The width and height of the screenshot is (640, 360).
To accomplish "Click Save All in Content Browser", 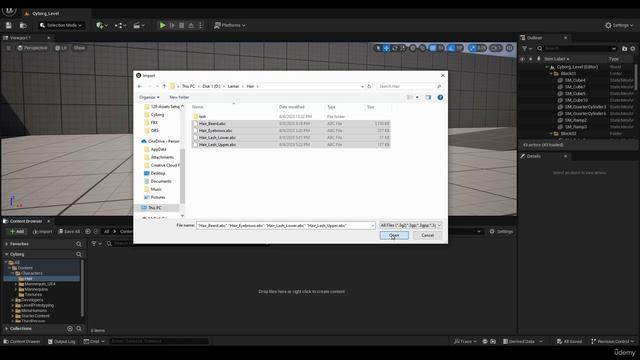I will click(x=69, y=231).
